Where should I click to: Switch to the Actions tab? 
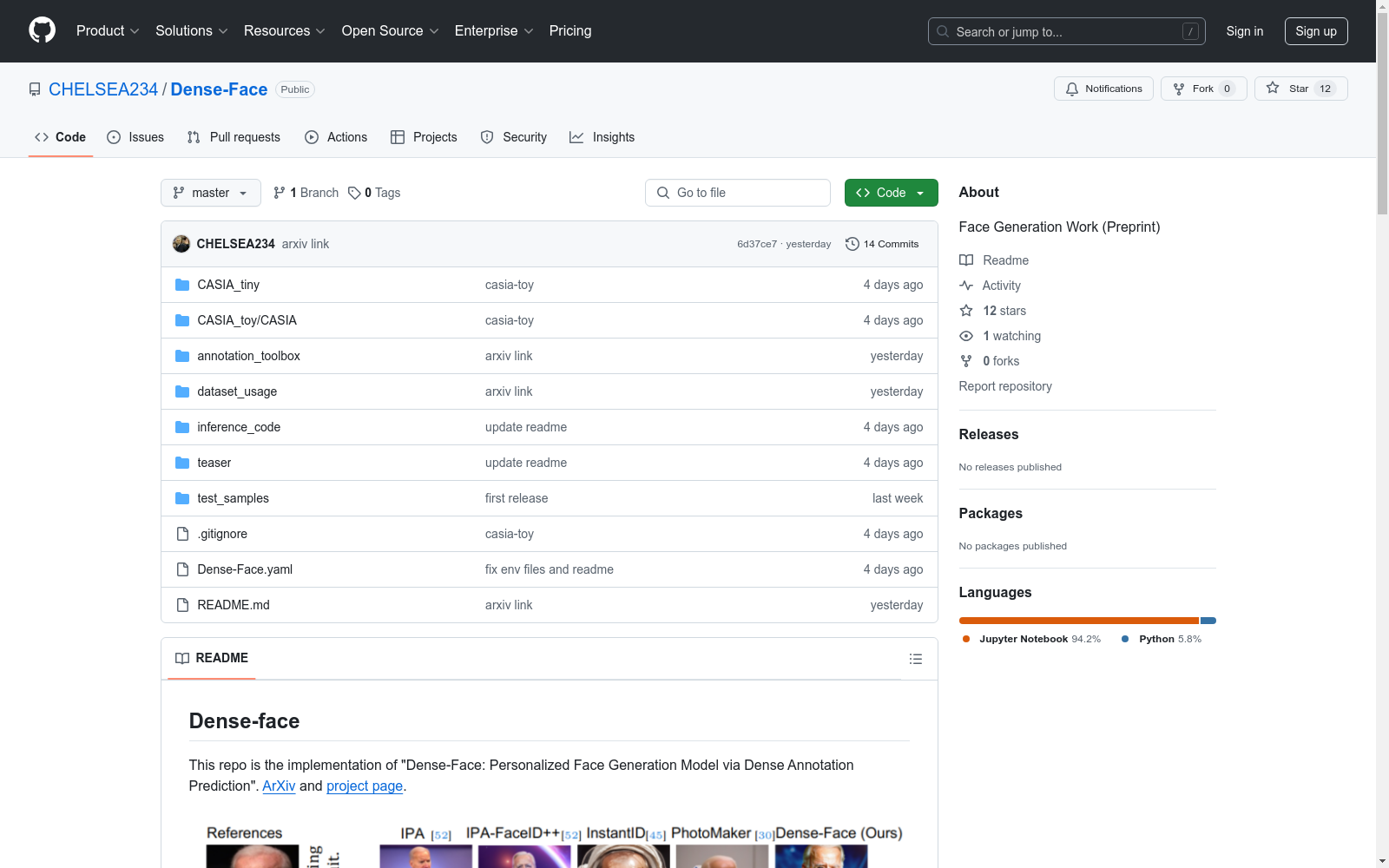(x=336, y=137)
